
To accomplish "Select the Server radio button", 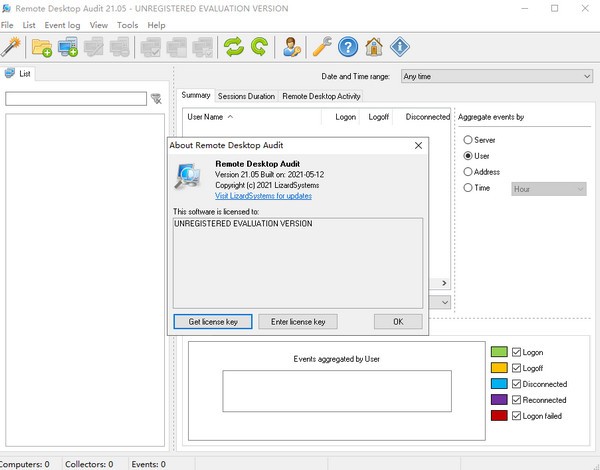I will click(x=467, y=140).
